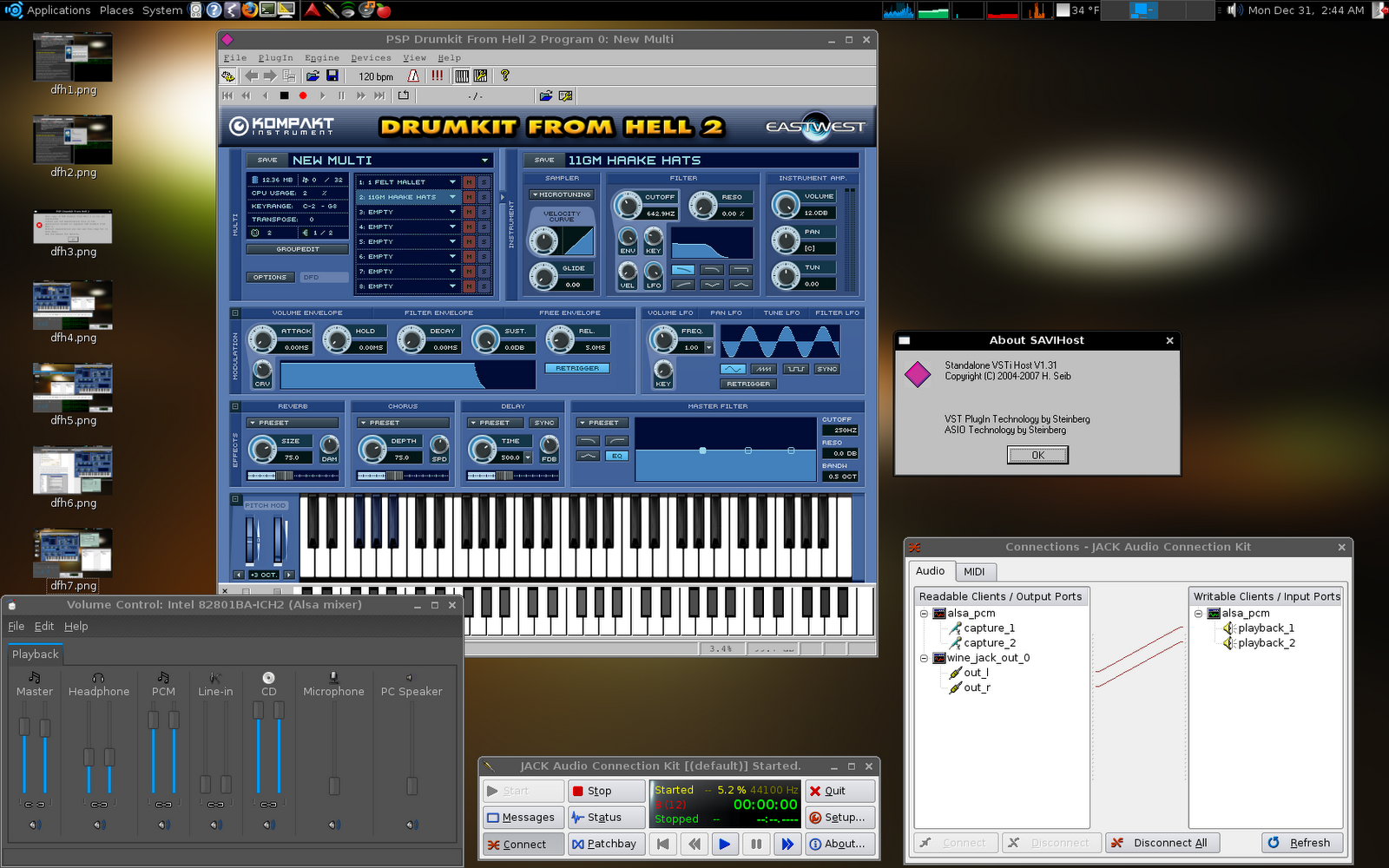Select the sawtooth waveform button in LFO section

click(x=764, y=369)
